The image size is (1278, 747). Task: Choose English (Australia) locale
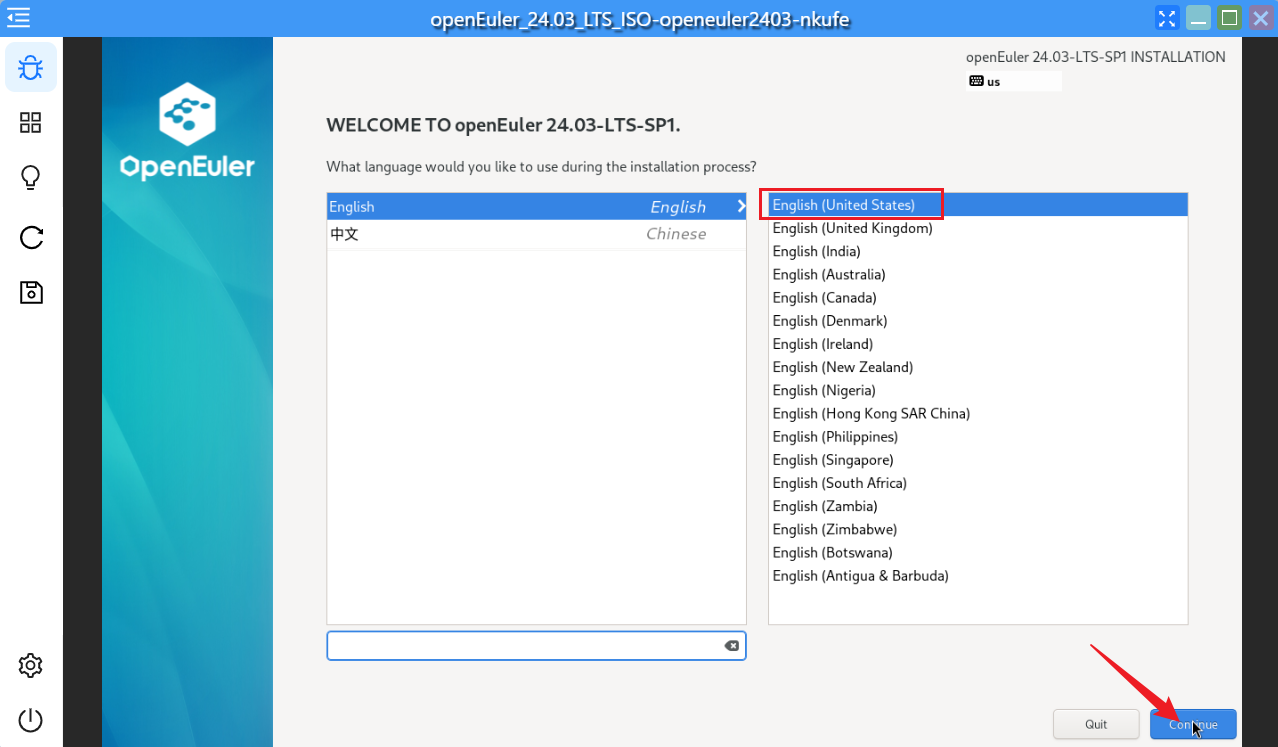click(x=978, y=274)
